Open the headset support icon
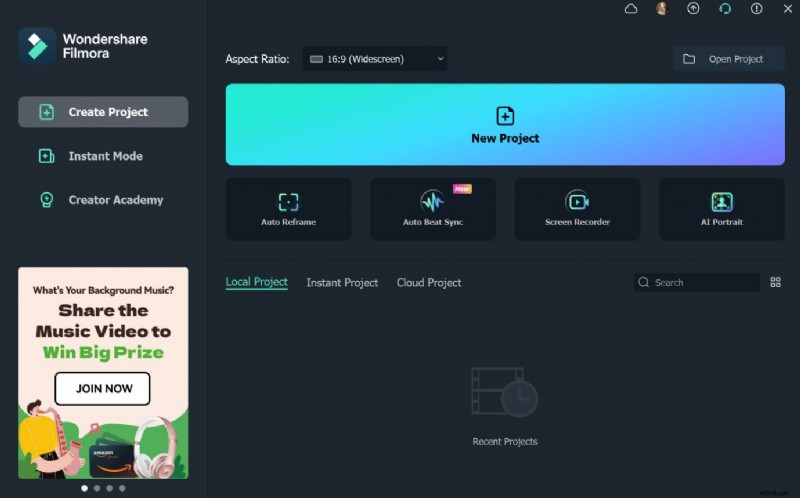Screen dimensions: 800x498 [725, 9]
